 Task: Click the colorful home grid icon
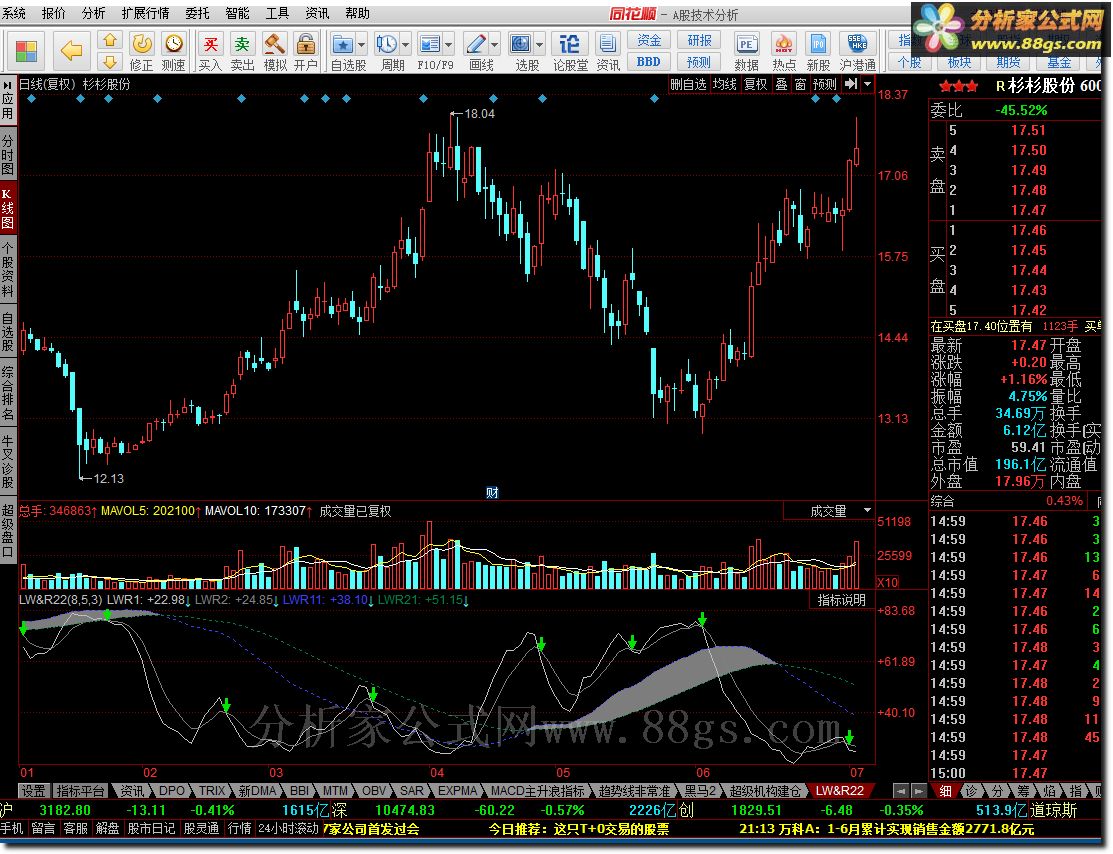(x=26, y=51)
